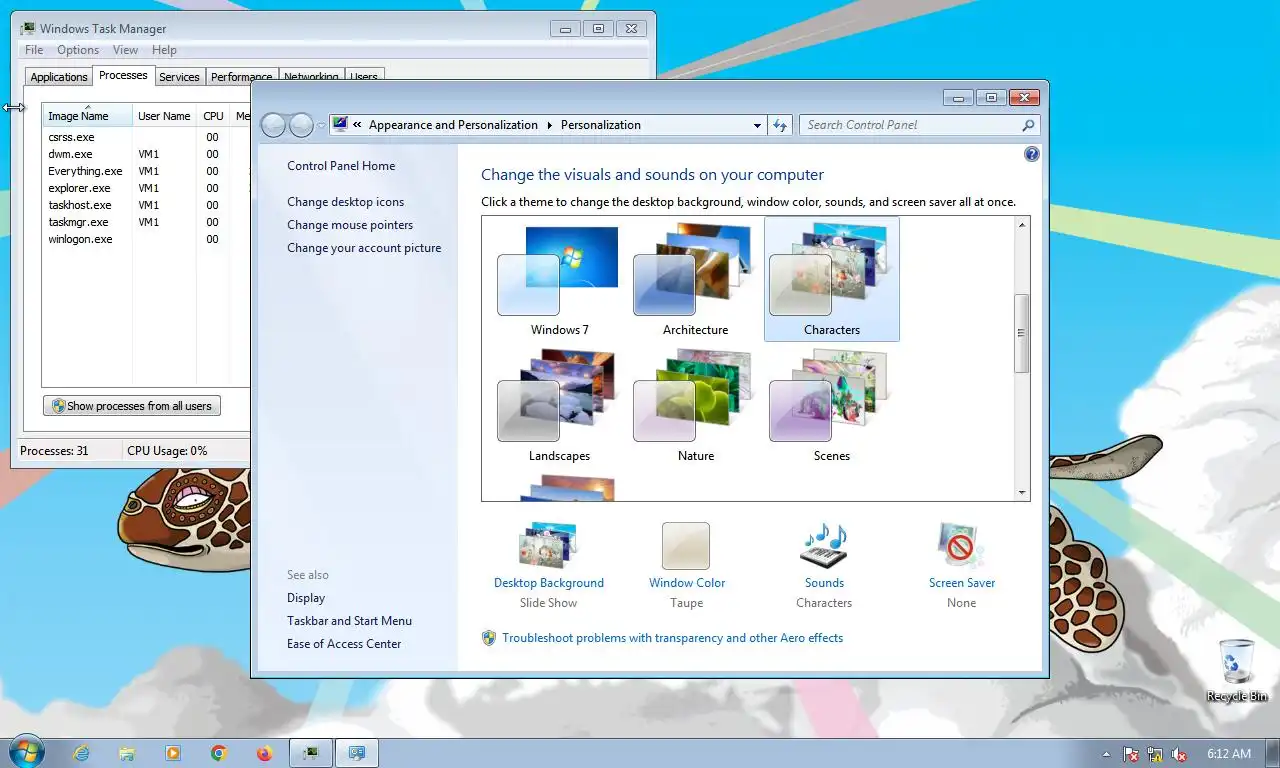
Task: Open the address bar history dropdown
Action: tap(757, 125)
